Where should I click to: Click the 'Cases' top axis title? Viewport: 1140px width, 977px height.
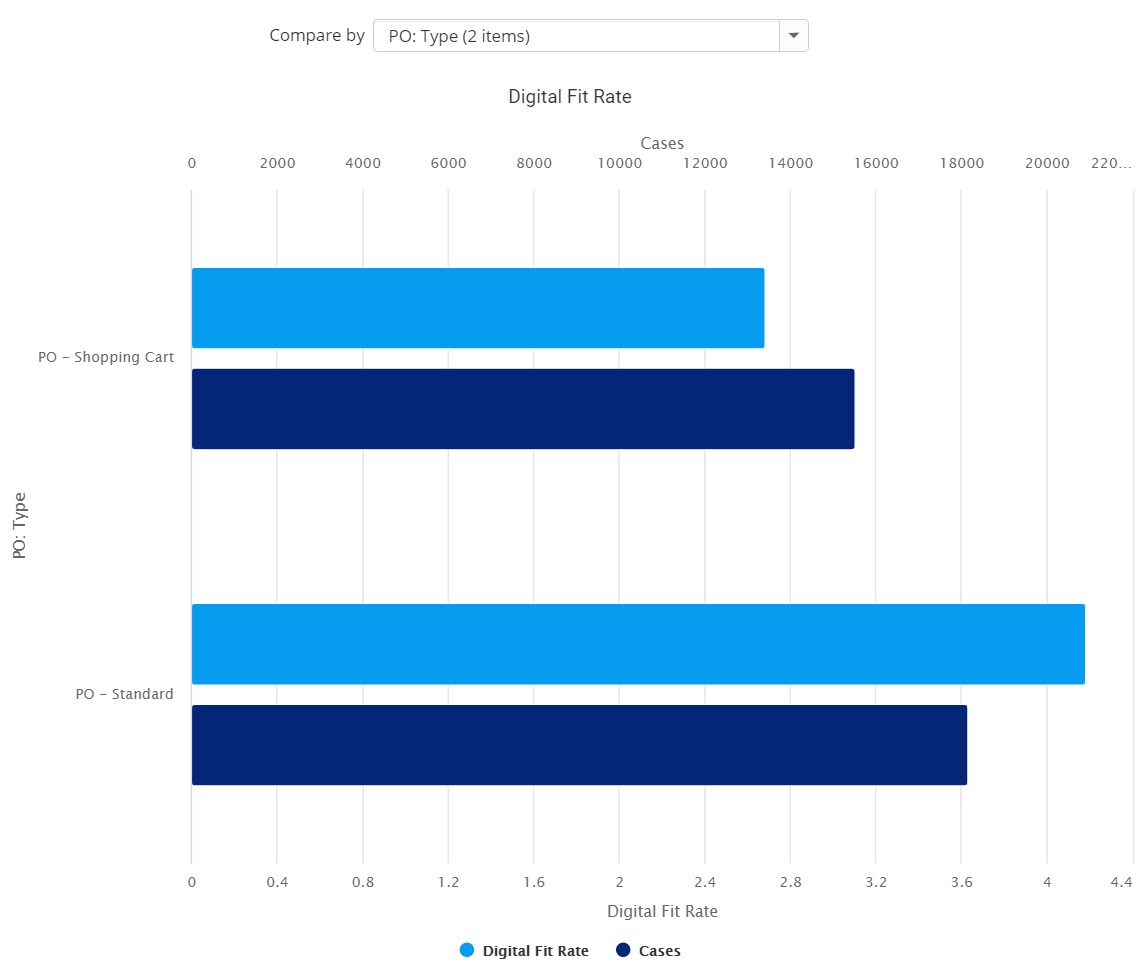tap(662, 143)
